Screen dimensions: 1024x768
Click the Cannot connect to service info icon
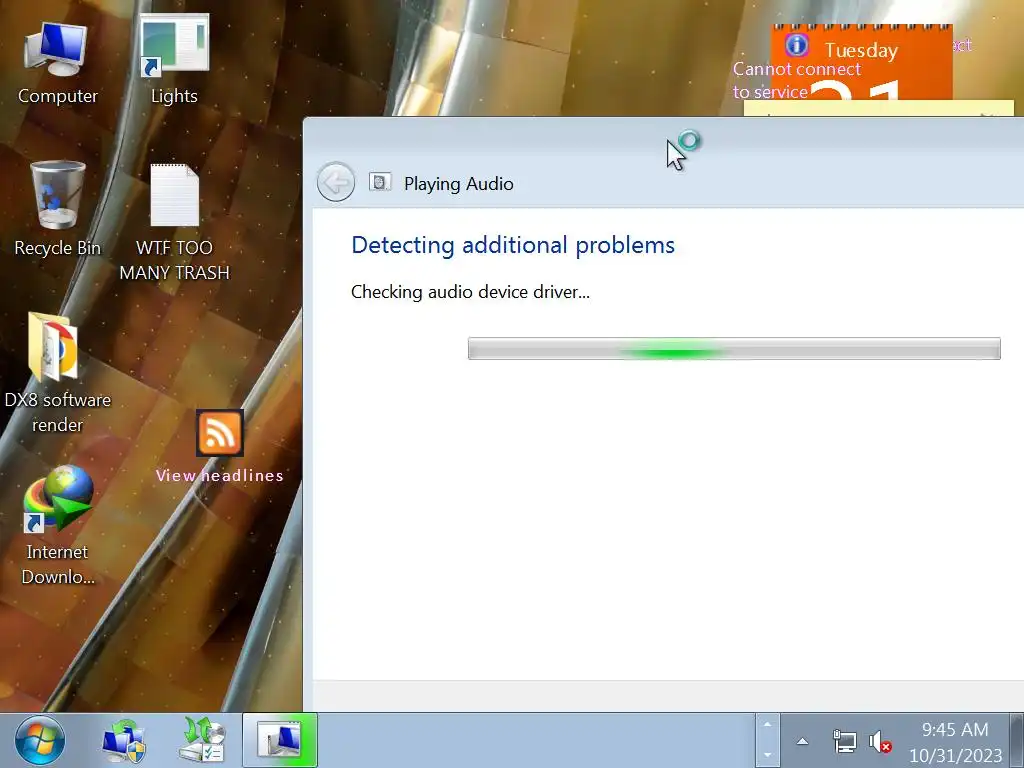797,45
